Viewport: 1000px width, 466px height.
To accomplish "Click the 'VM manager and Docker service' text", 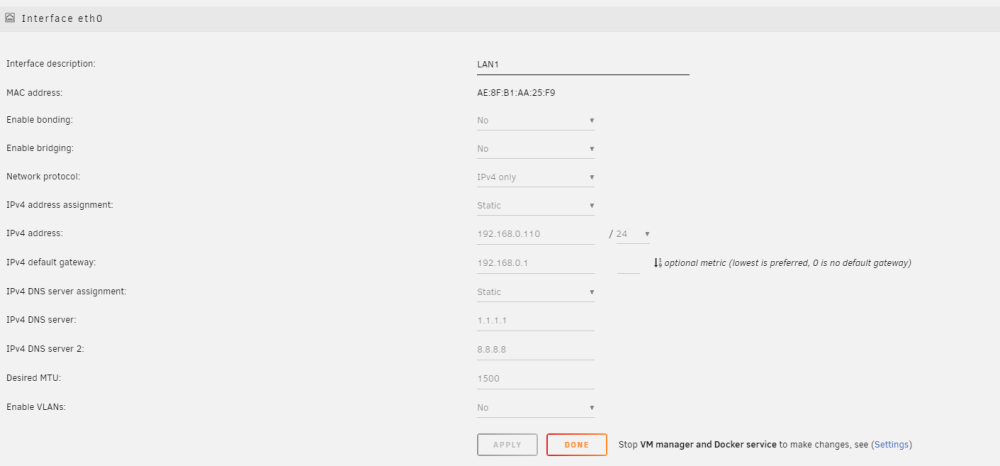I will [x=708, y=444].
